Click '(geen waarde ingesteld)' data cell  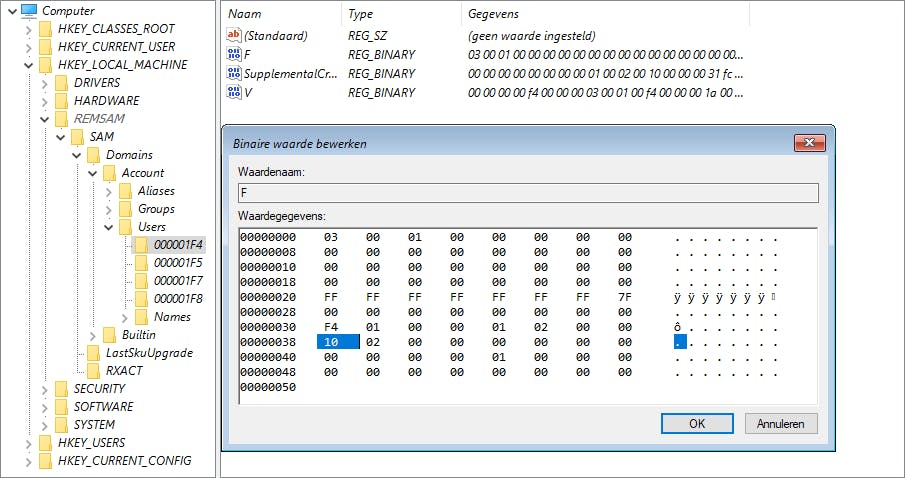(x=532, y=35)
